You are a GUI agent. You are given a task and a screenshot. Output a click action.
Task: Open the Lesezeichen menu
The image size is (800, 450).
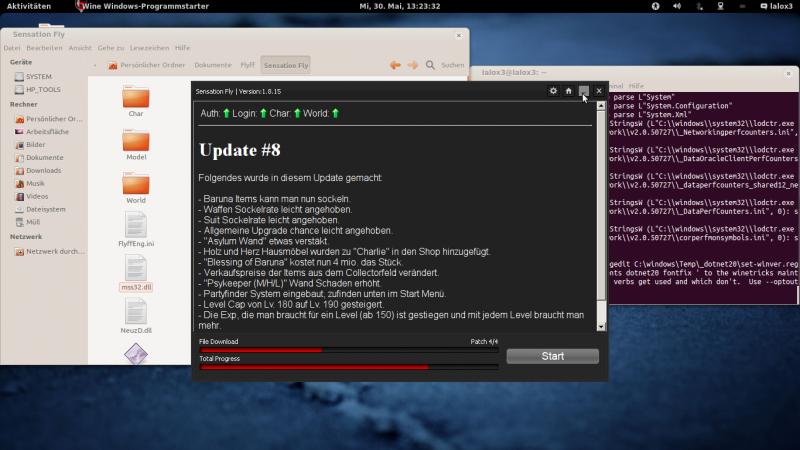(149, 47)
